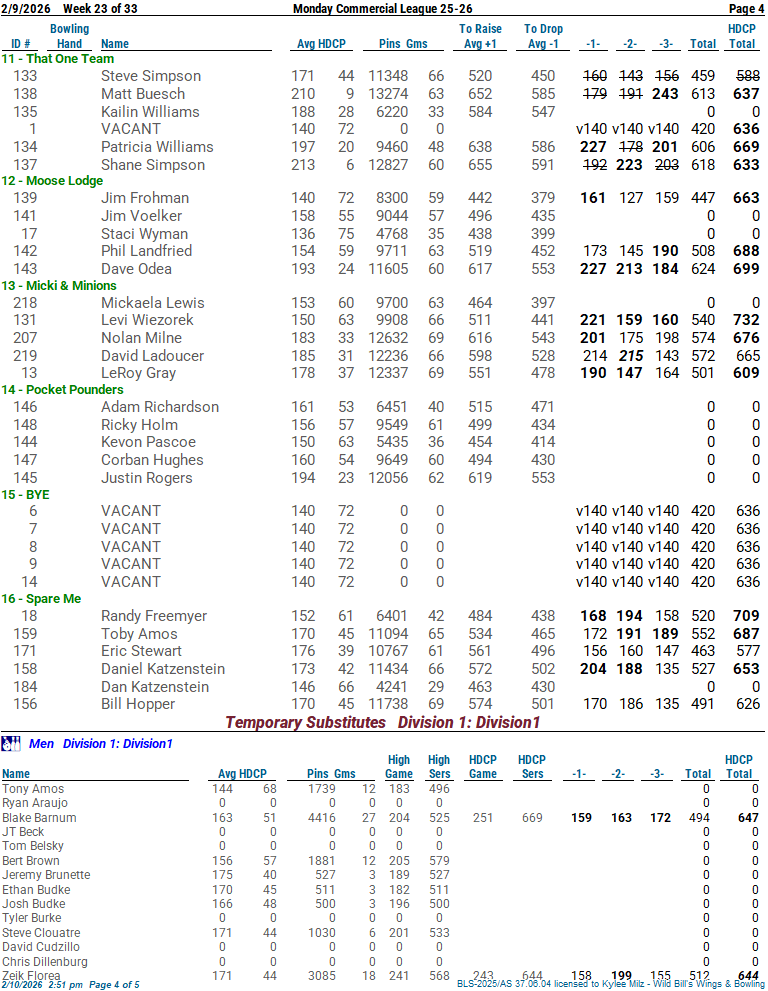This screenshot has height=991, width=768.
Task: Click Matt Buesch's pins value 13274
Action: click(388, 94)
